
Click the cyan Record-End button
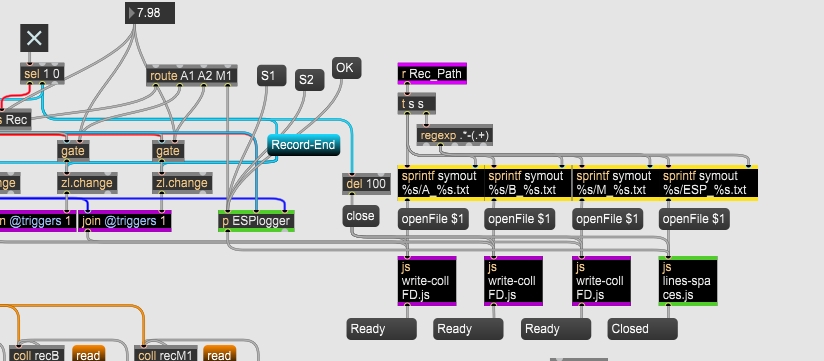pyautogui.click(x=303, y=145)
